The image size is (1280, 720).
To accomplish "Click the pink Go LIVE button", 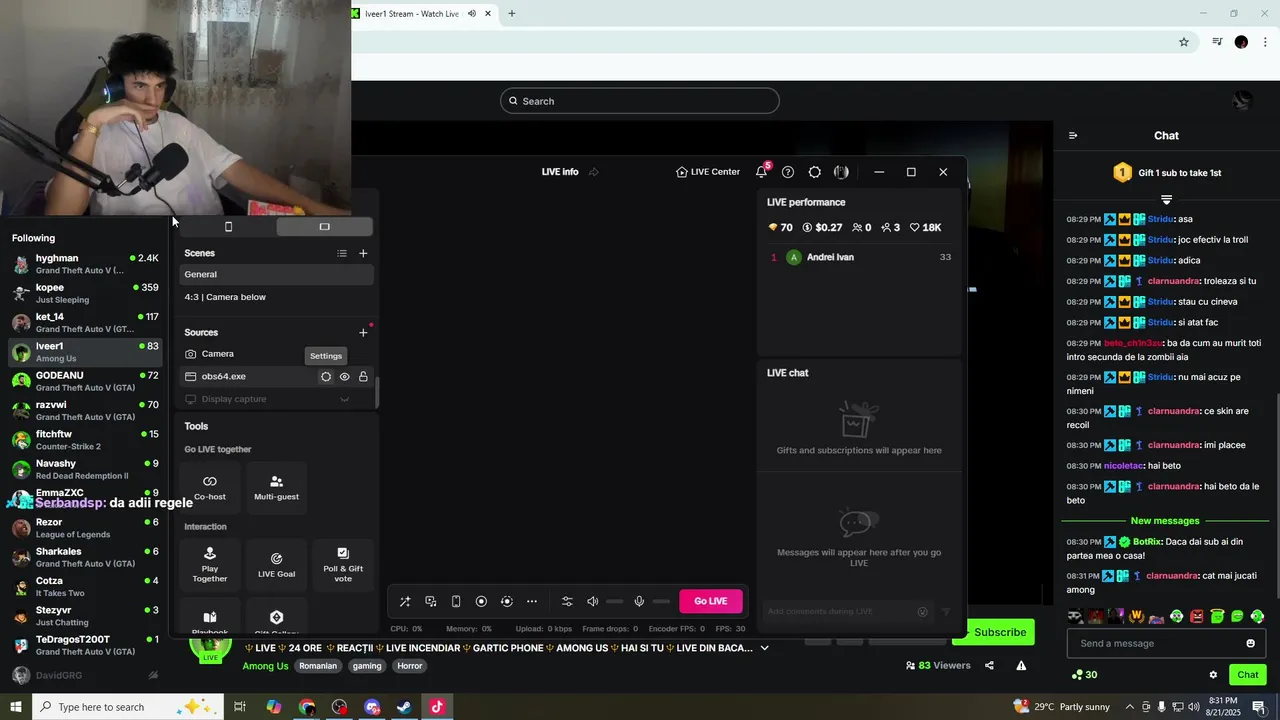I will pyautogui.click(x=710, y=601).
